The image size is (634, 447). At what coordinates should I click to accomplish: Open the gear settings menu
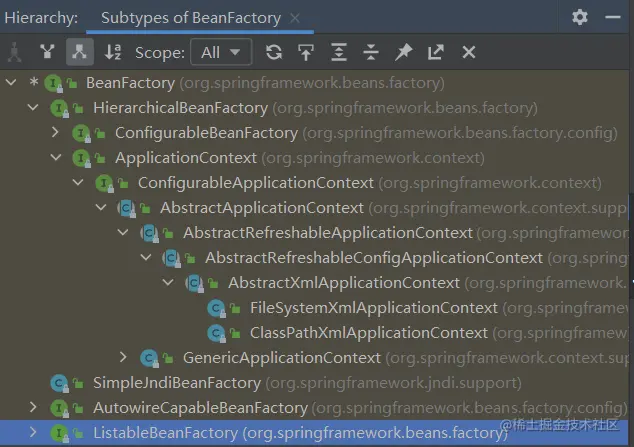click(580, 17)
